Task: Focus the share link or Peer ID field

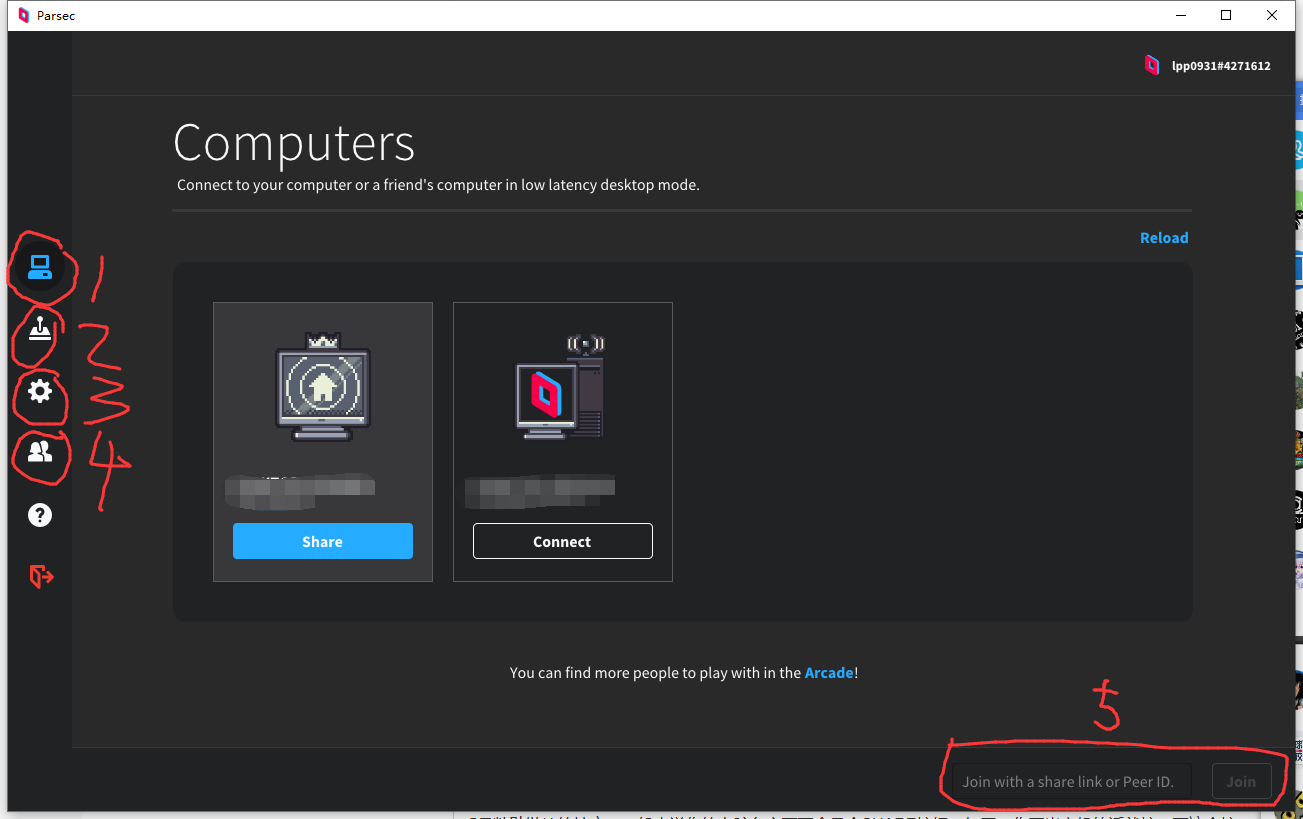Action: (x=1071, y=782)
